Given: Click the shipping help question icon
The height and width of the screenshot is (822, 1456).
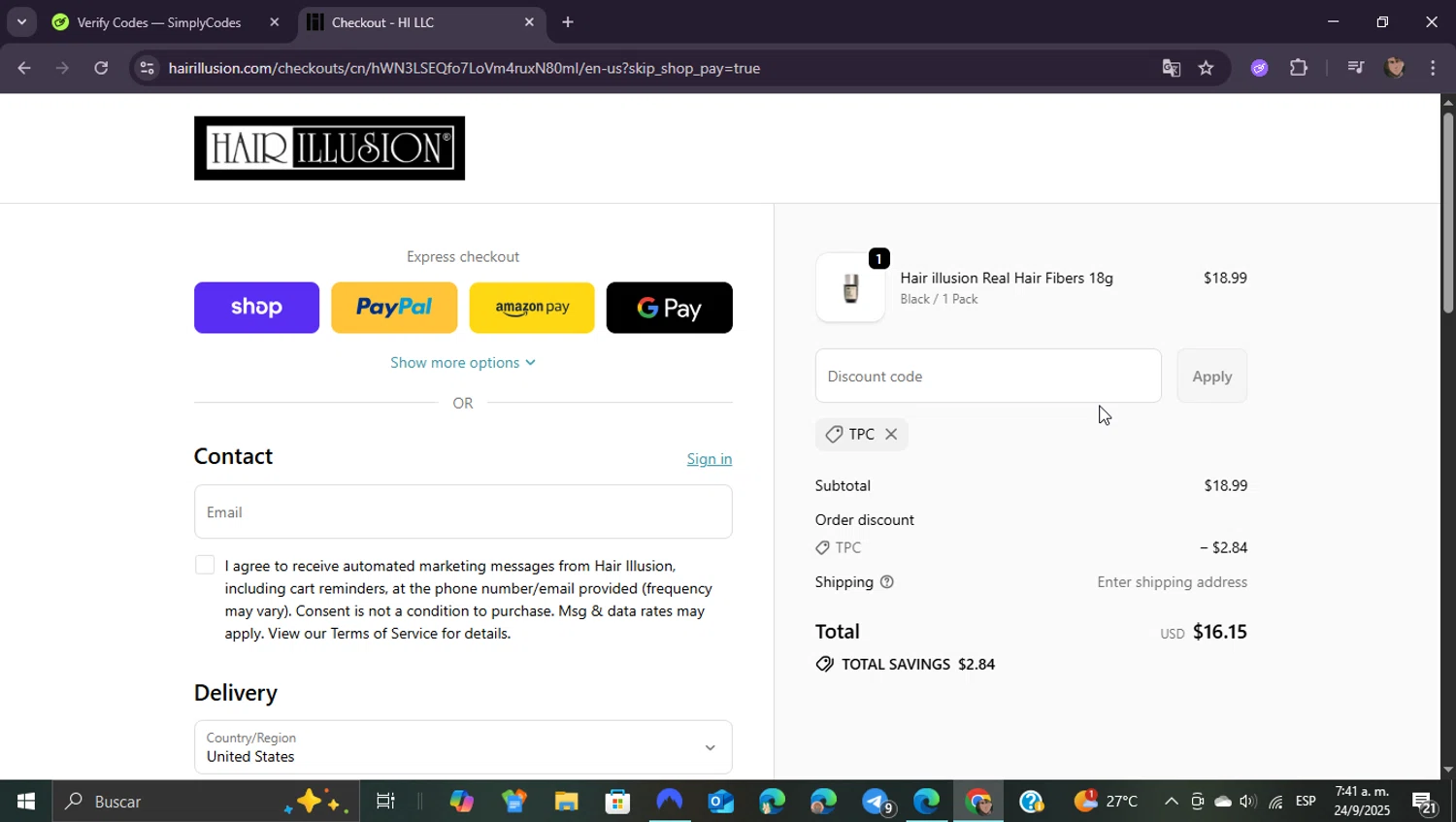Looking at the screenshot, I should pos(887,582).
